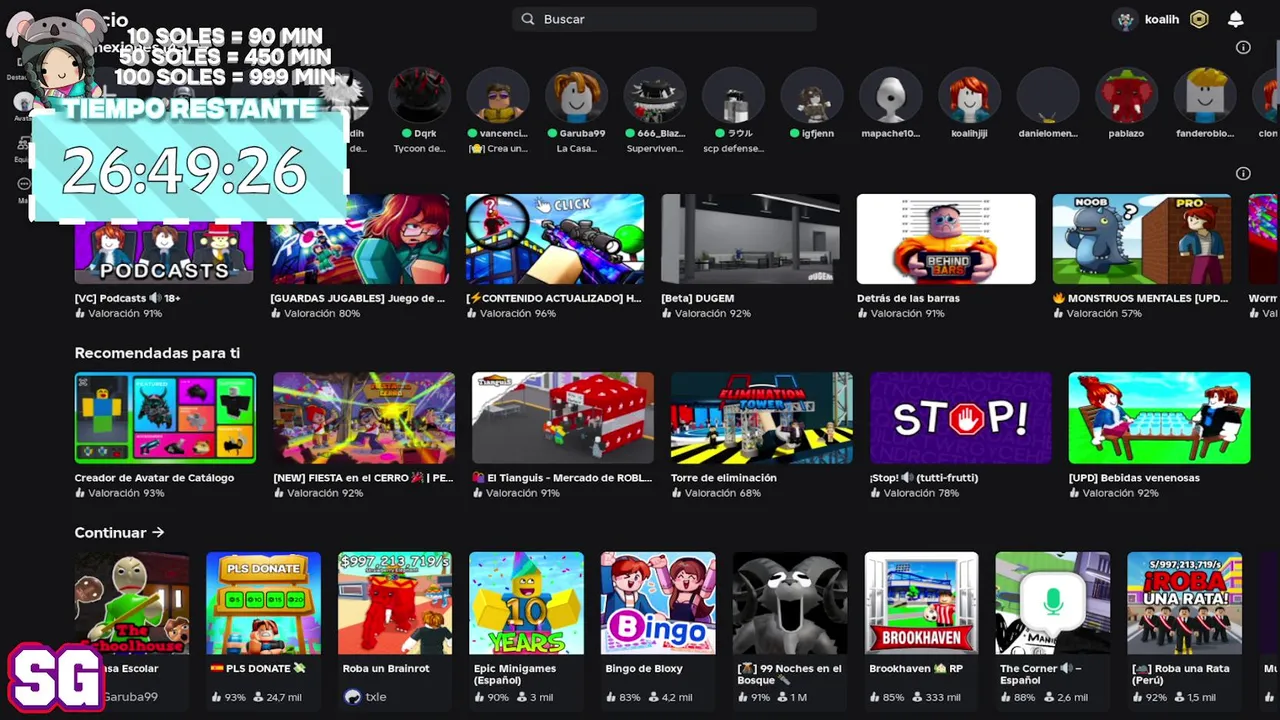Click the 'Torre de eliminación' title
This screenshot has height=720, width=1280.
coord(724,478)
